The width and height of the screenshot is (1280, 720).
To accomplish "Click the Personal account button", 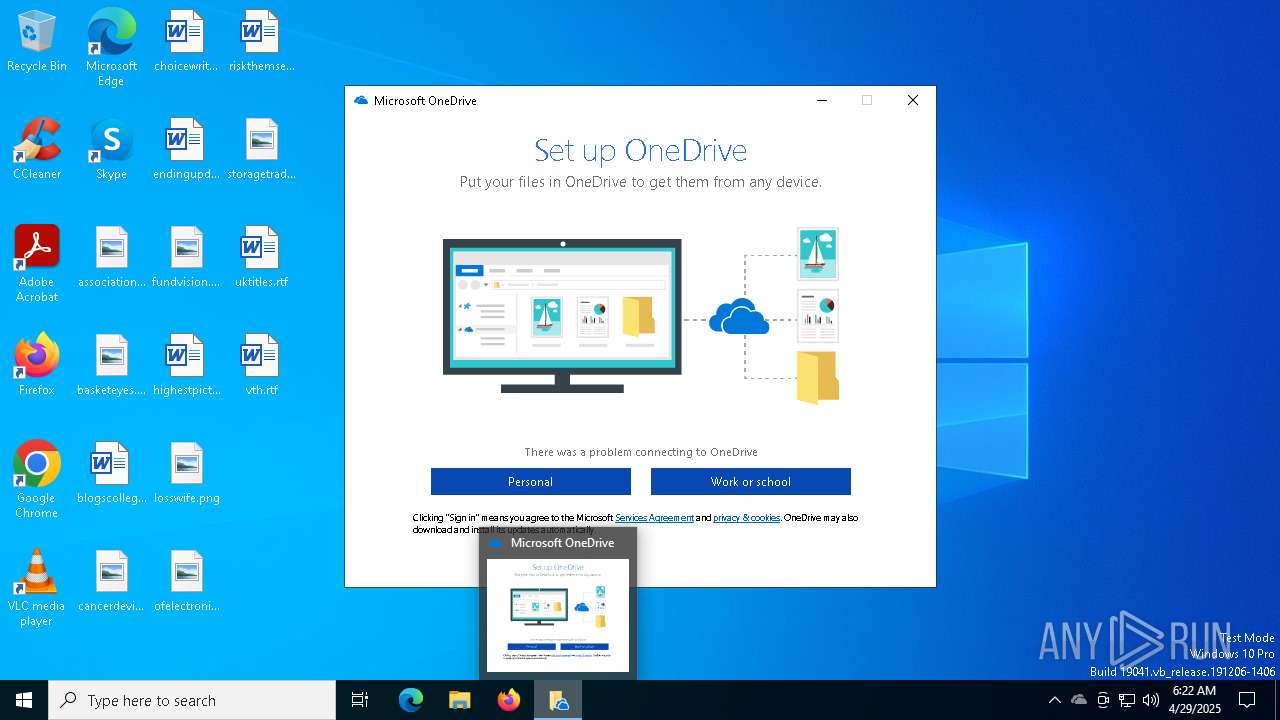I will coord(531,482).
